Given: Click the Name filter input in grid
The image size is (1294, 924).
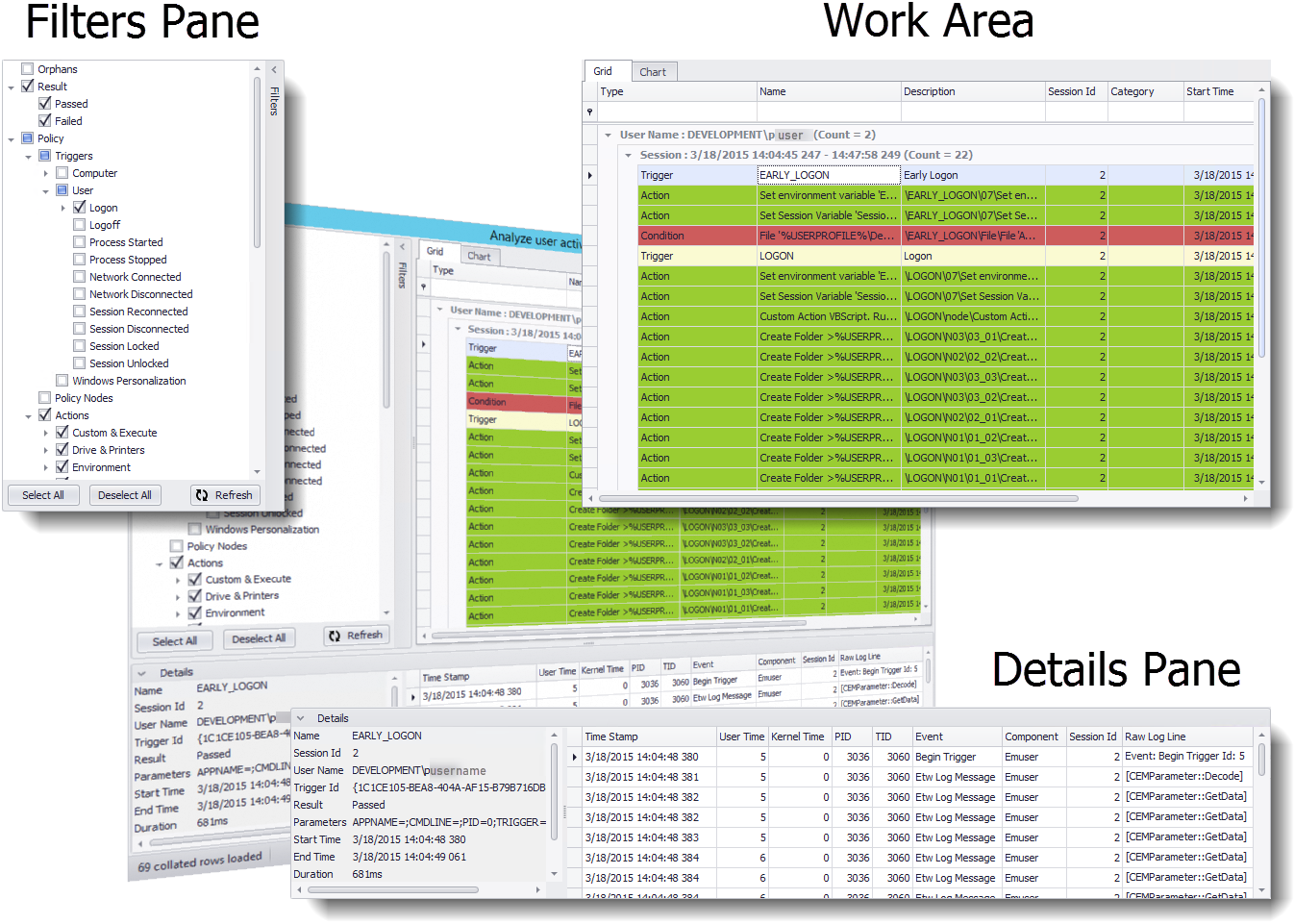Looking at the screenshot, I should click(x=829, y=112).
